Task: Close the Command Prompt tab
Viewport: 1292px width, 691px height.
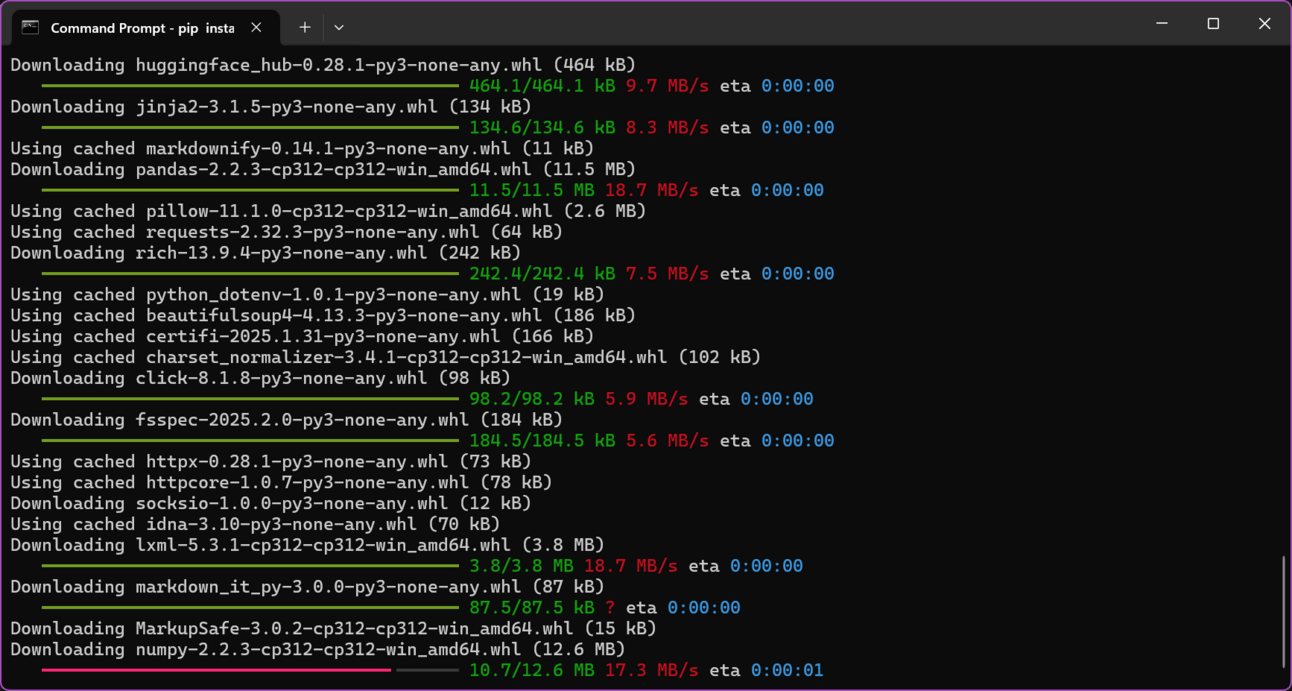Action: (256, 27)
